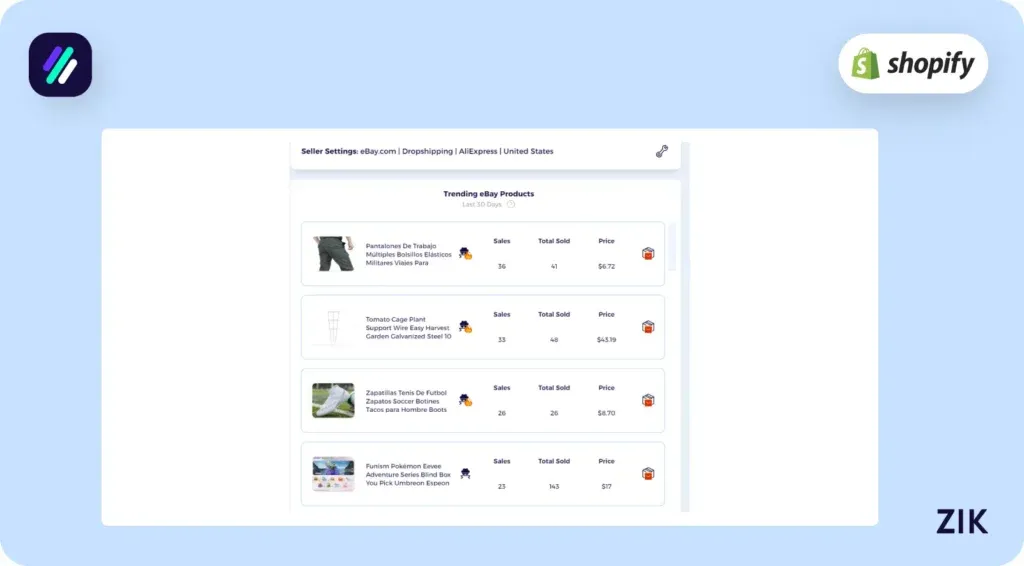Click the orange box icon for Tomato Cage Plant

coord(648,326)
